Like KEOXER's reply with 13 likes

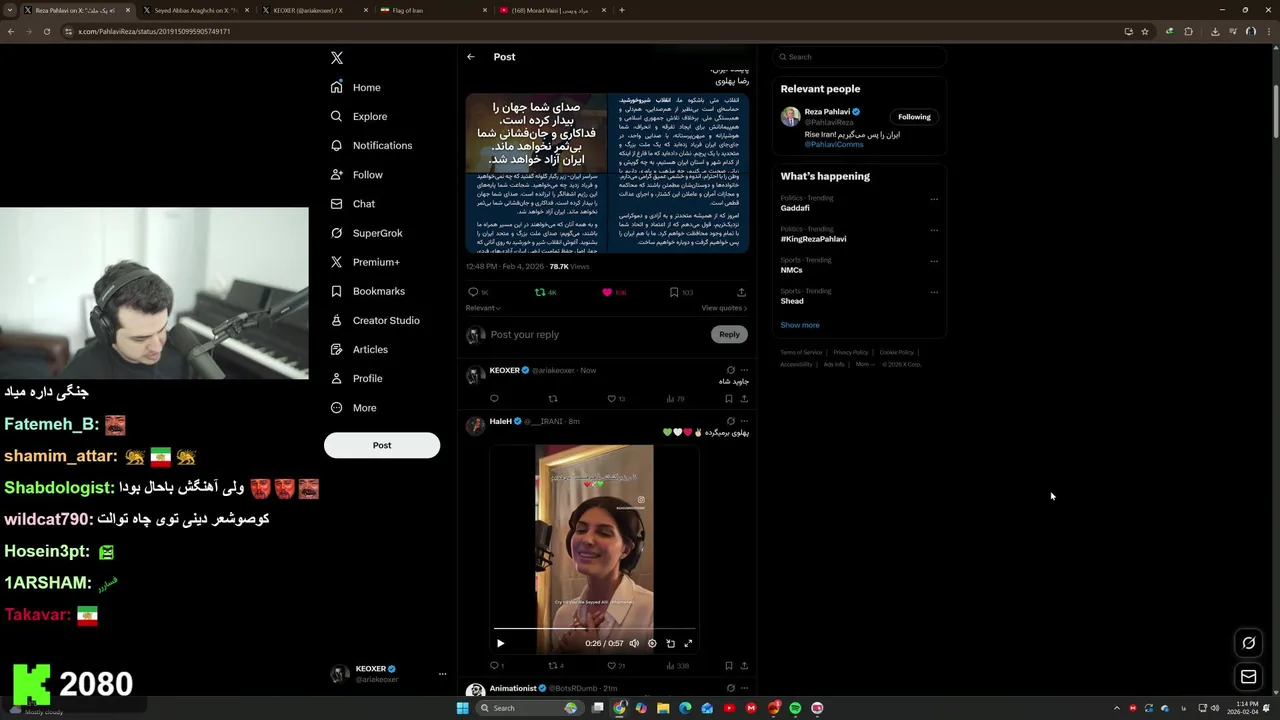click(611, 398)
